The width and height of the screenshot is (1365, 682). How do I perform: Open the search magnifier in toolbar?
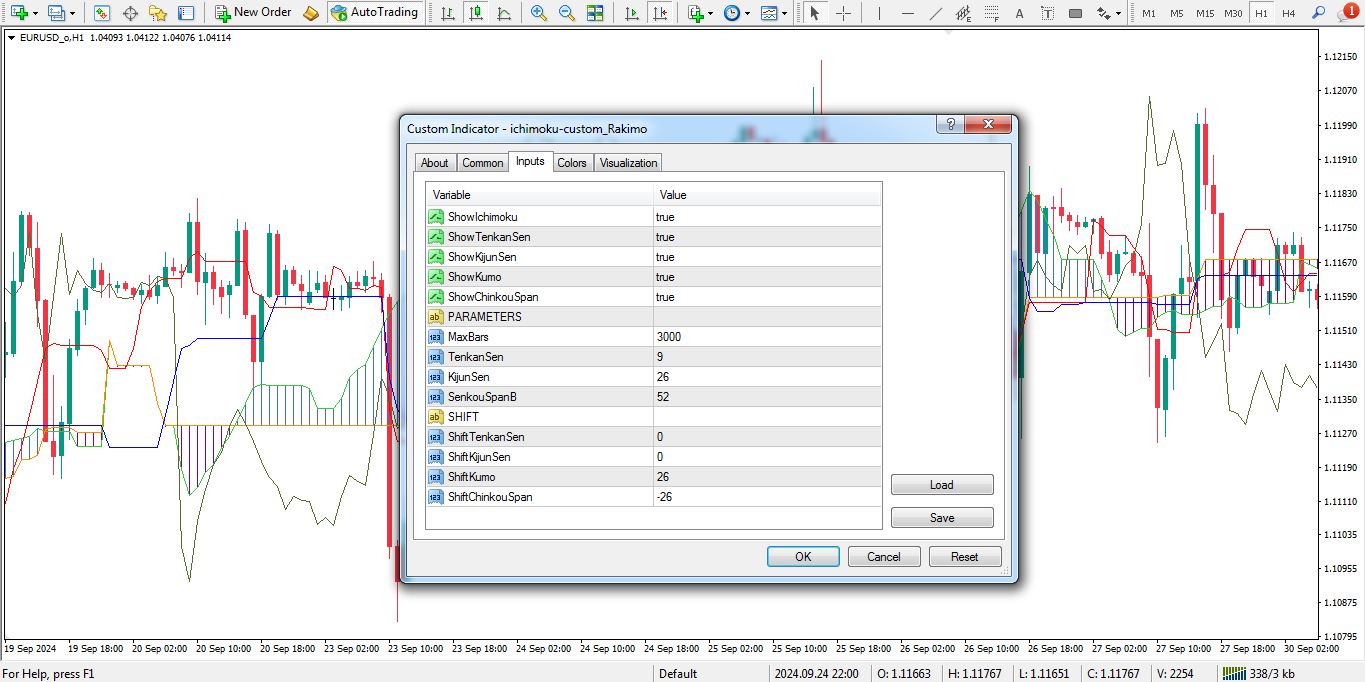[1319, 13]
